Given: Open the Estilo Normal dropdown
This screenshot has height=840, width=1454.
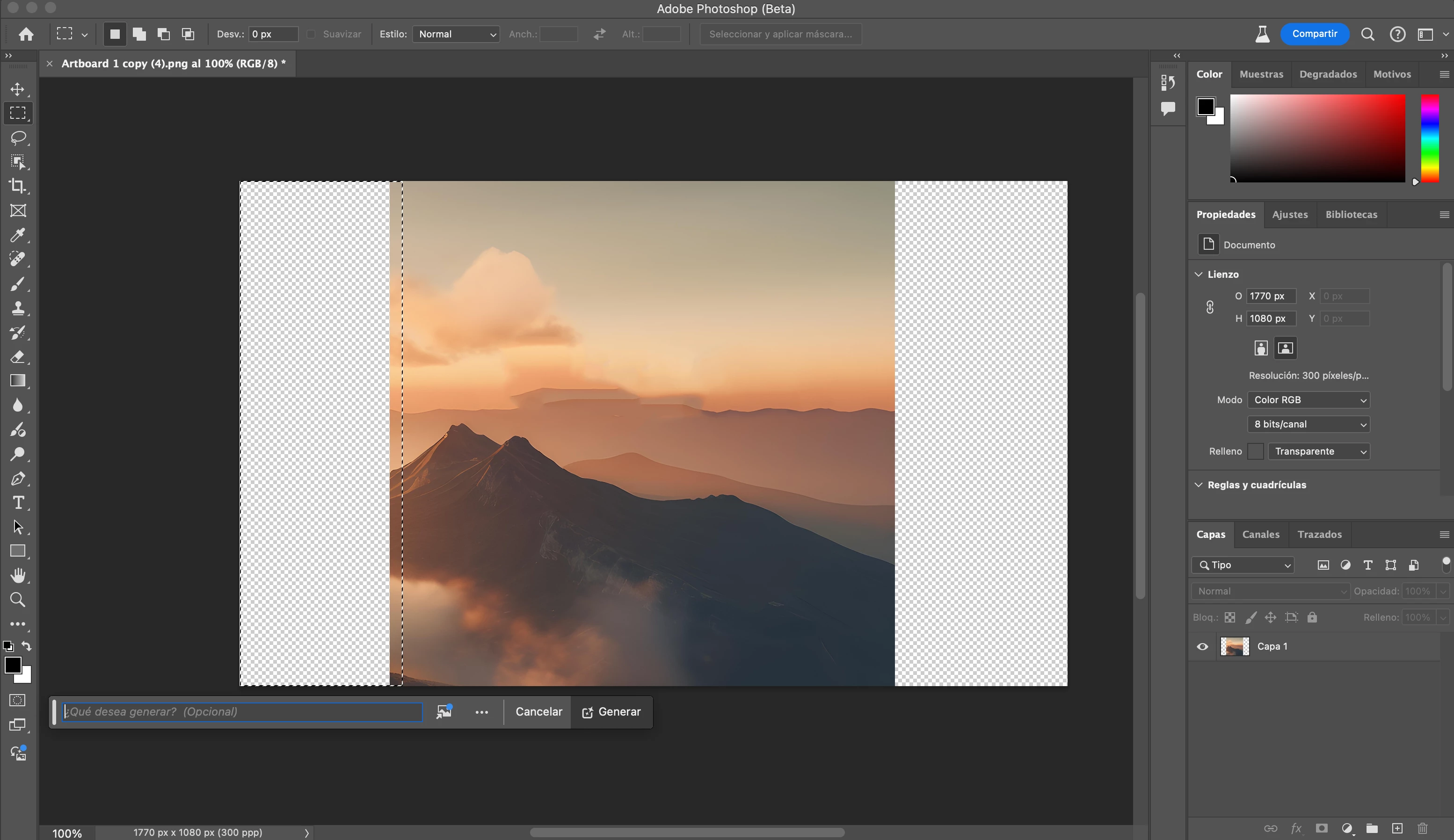Looking at the screenshot, I should 456,34.
